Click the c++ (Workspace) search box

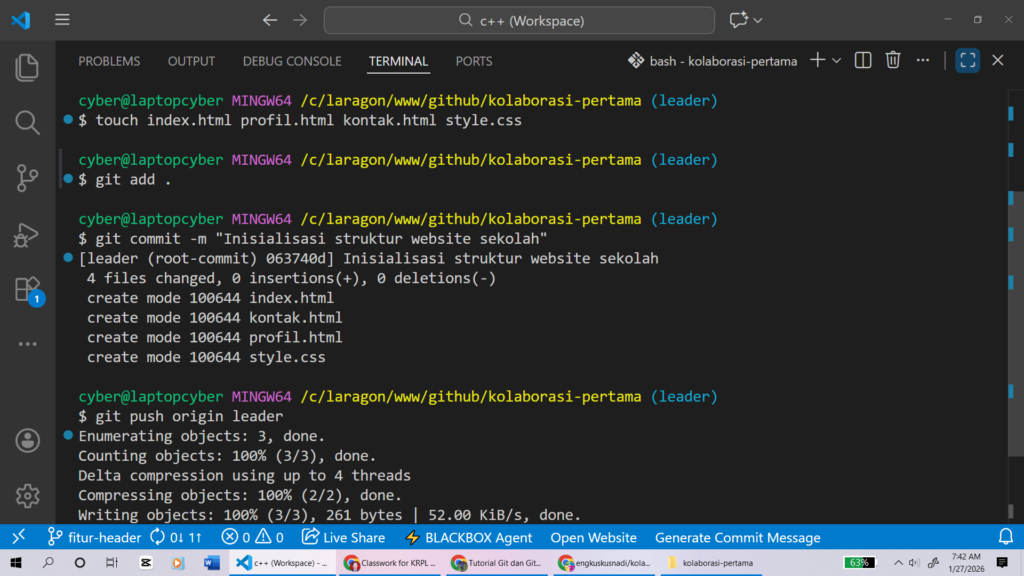519,20
